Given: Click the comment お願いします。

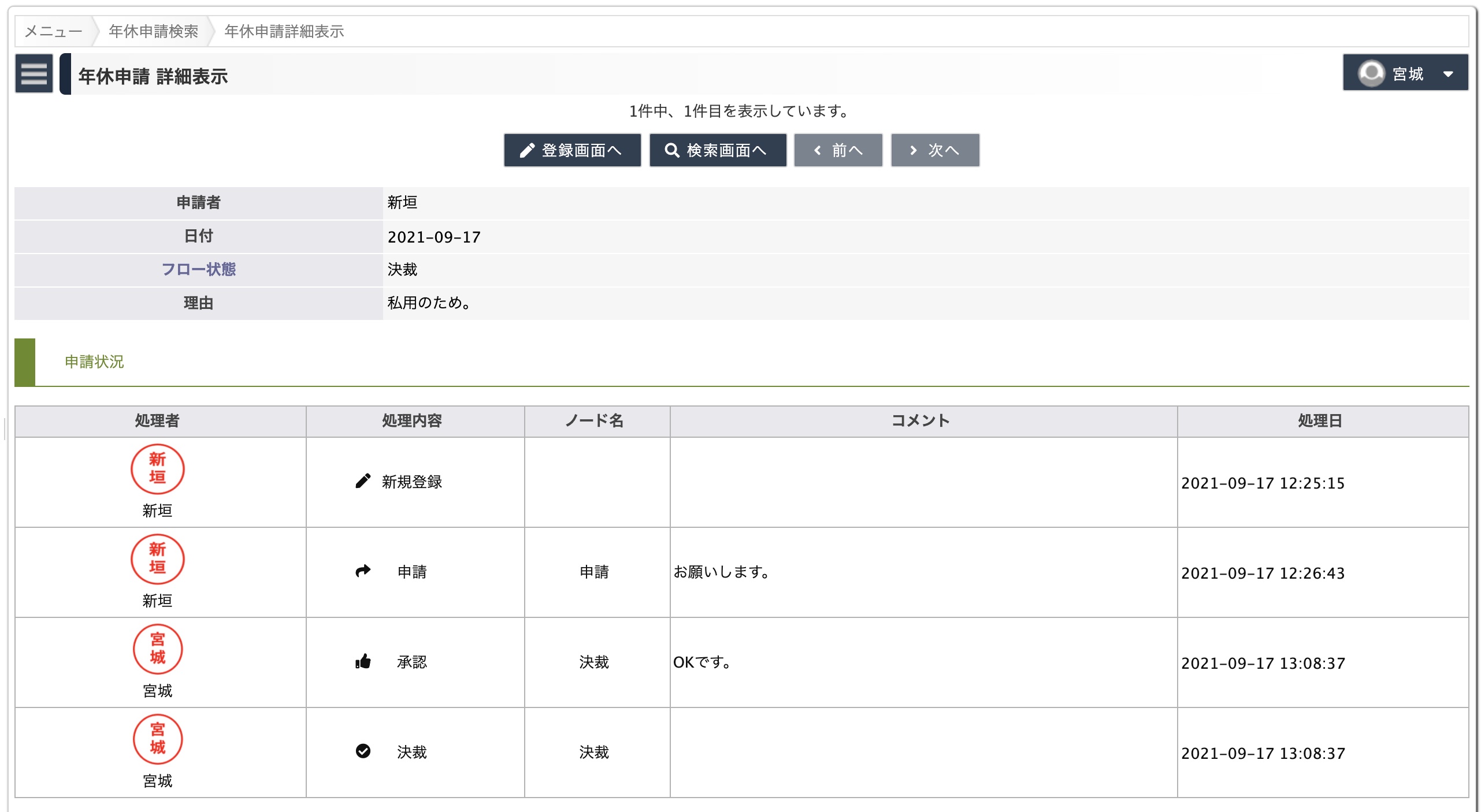Looking at the screenshot, I should [x=722, y=572].
